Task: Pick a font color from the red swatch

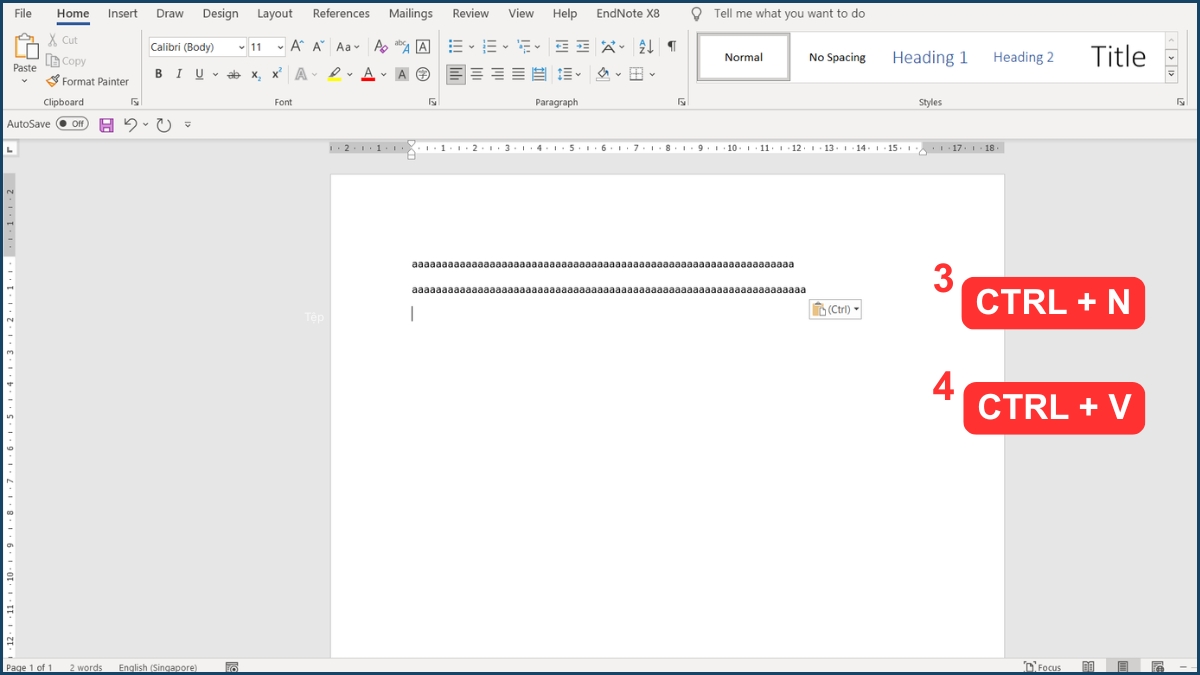Action: click(368, 73)
